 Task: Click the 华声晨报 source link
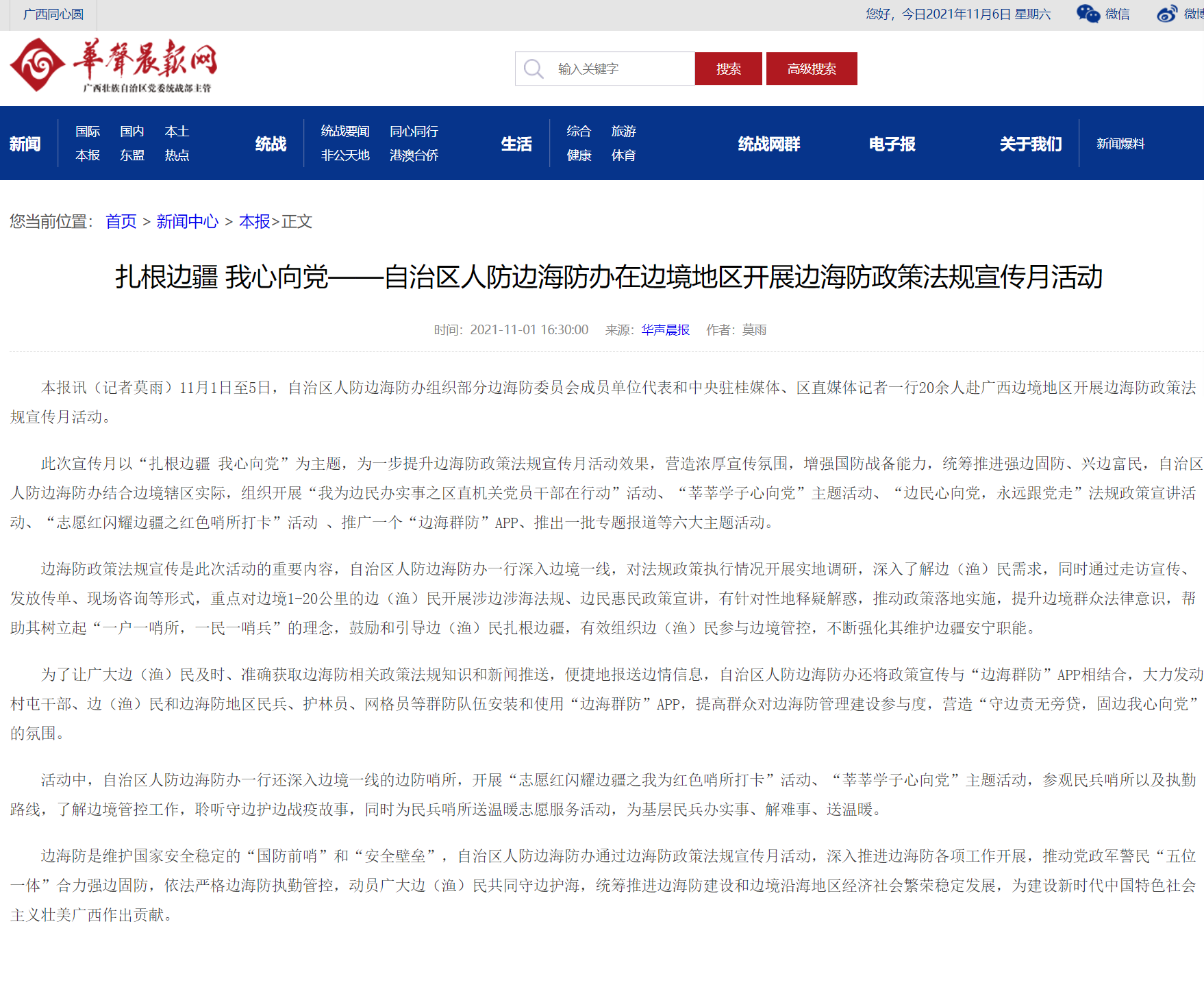[665, 330]
